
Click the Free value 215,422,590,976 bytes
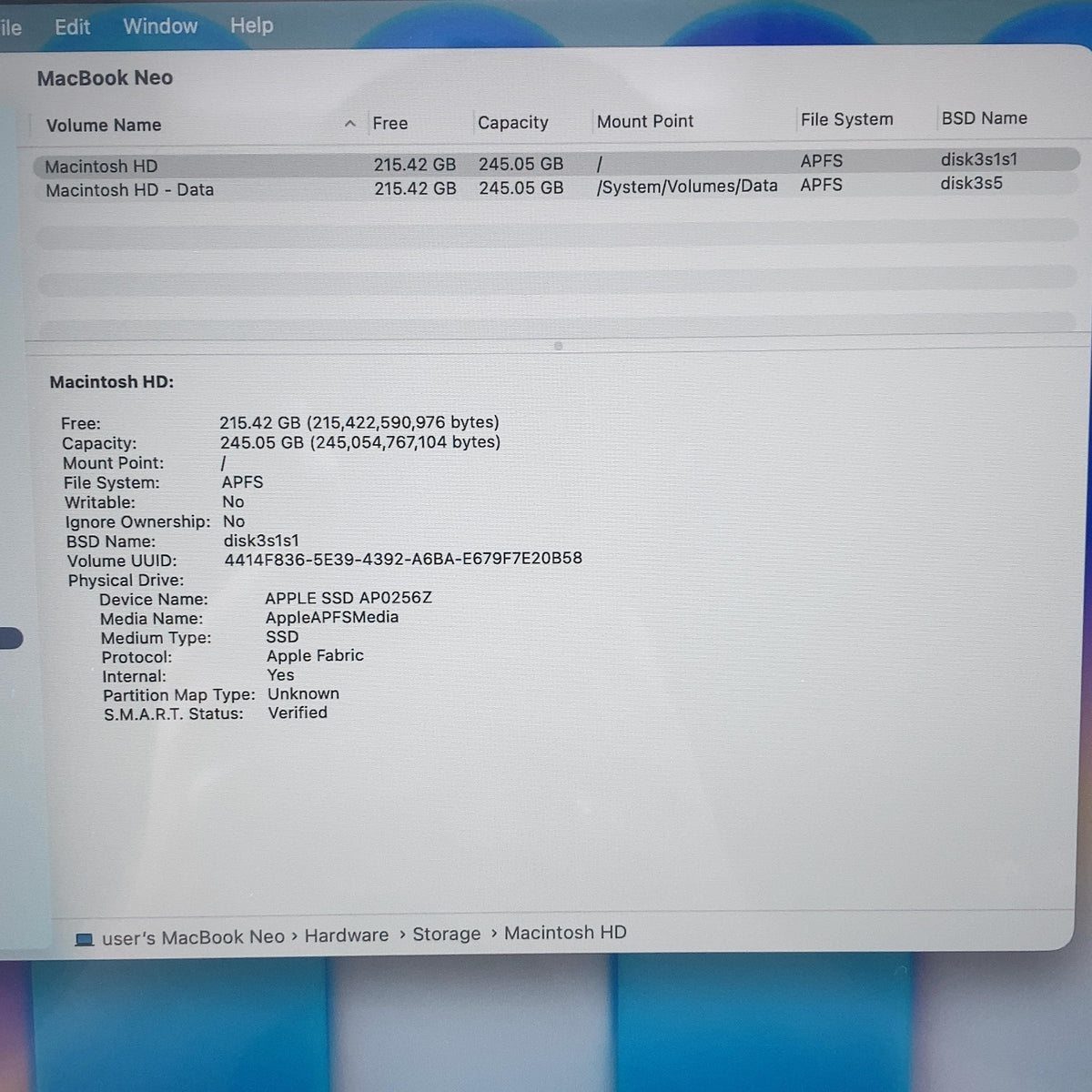[x=359, y=422]
